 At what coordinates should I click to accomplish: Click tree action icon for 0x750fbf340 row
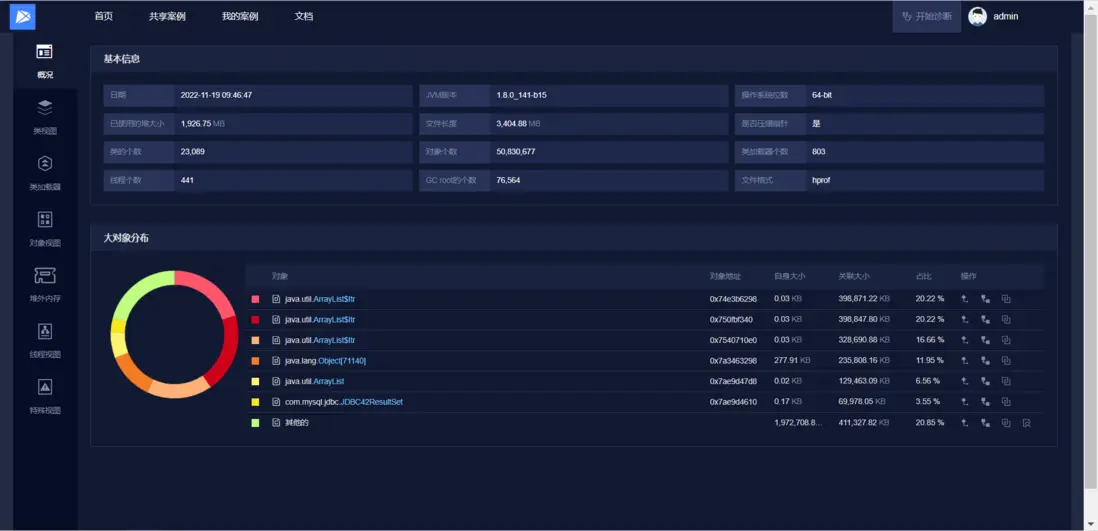[985, 319]
